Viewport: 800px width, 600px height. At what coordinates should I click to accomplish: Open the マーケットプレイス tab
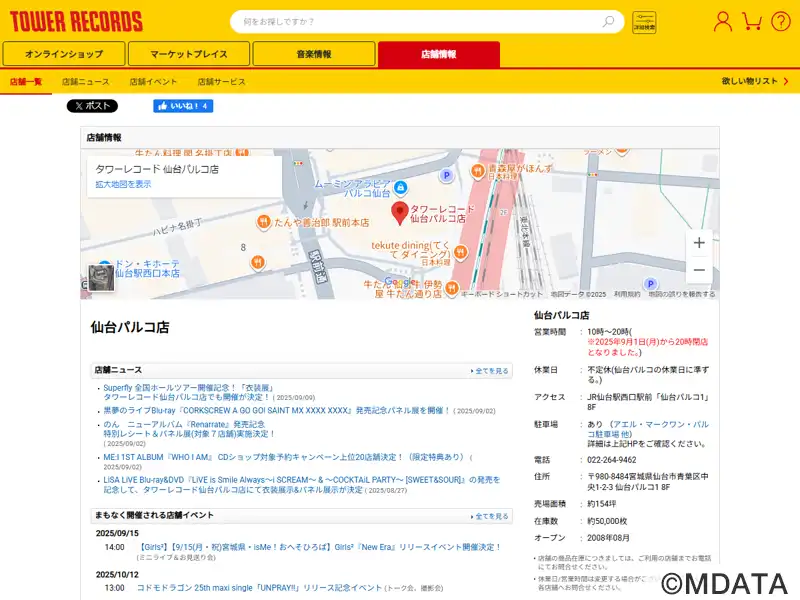(x=189, y=54)
